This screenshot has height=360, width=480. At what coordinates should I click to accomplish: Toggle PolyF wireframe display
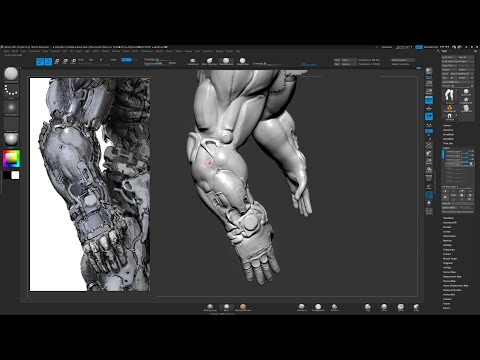click(429, 178)
